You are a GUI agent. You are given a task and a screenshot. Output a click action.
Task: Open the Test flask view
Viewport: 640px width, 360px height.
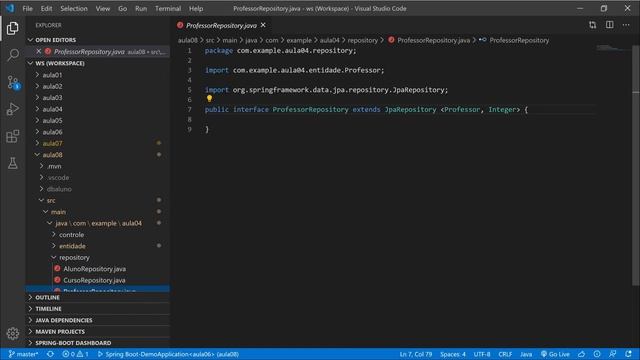[13, 163]
